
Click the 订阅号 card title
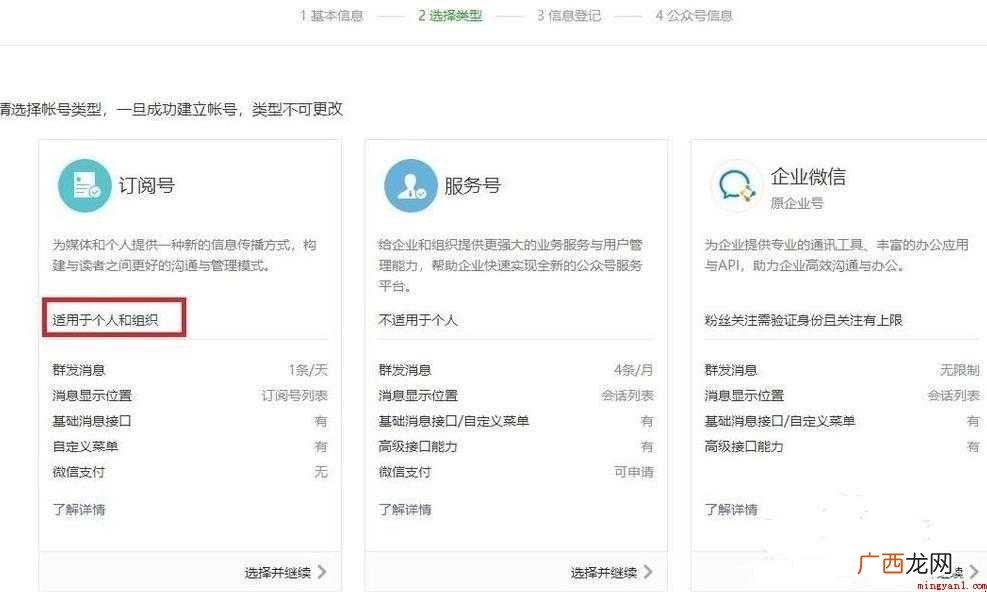coord(147,186)
